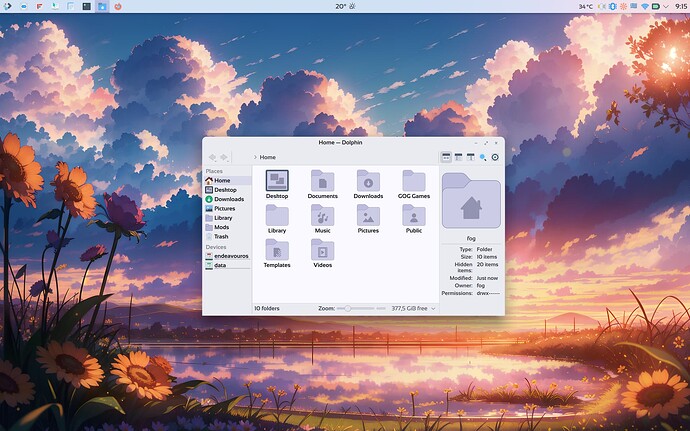Open Library in the Places panel
This screenshot has height=431, width=690.
click(x=228, y=218)
